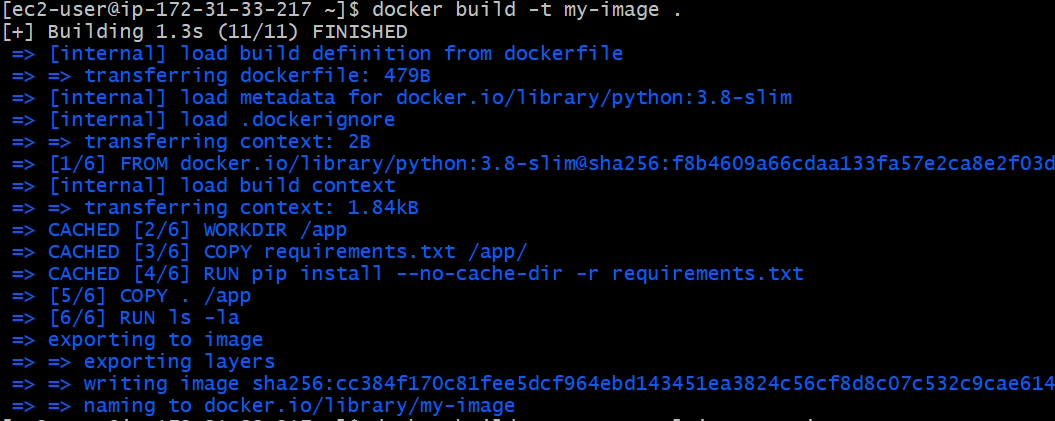Click transferring context 1.84kB line

tap(215, 208)
